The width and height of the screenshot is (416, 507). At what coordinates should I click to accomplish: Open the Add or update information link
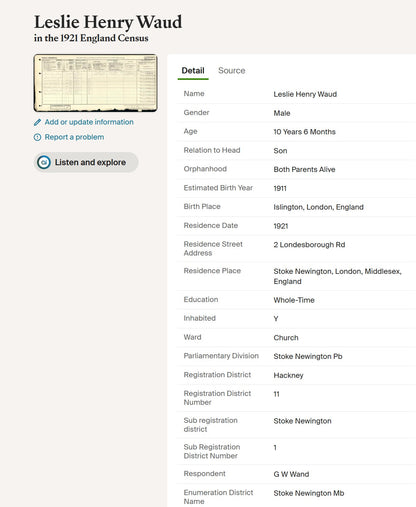[89, 122]
